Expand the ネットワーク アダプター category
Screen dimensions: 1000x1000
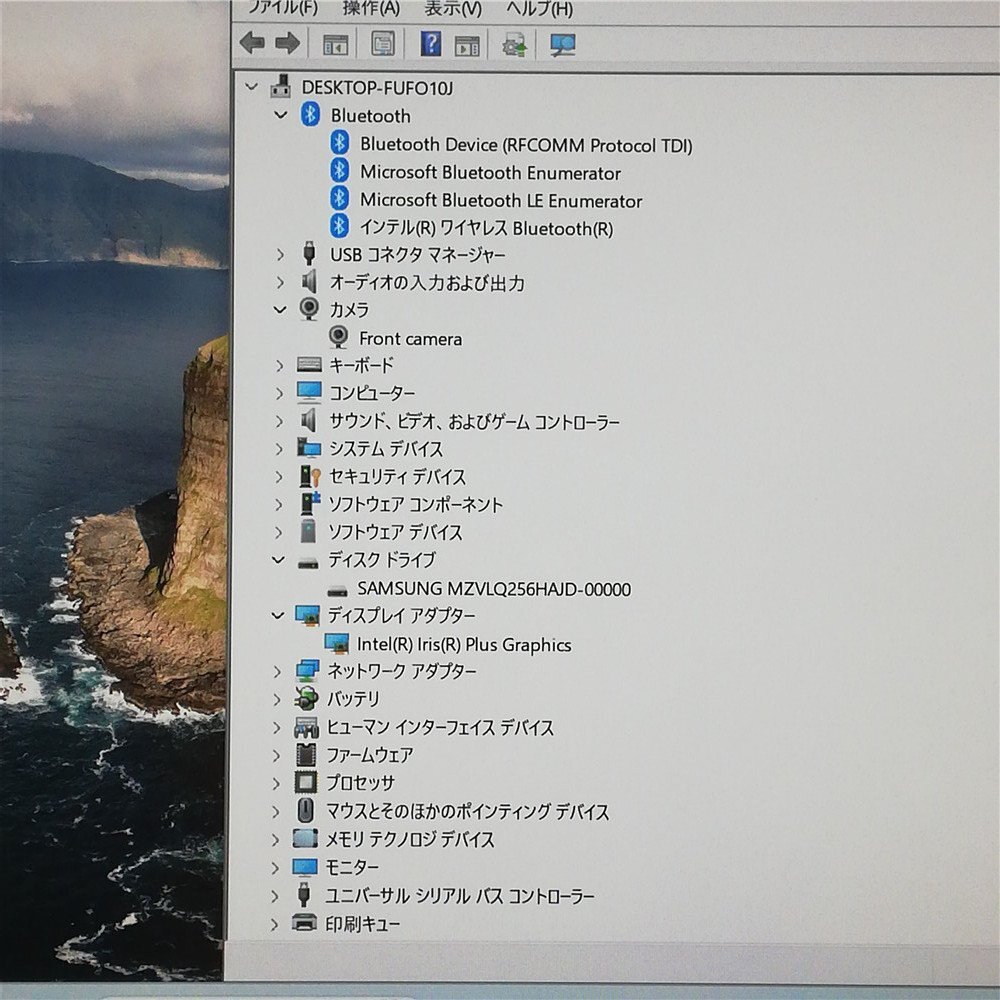[279, 671]
